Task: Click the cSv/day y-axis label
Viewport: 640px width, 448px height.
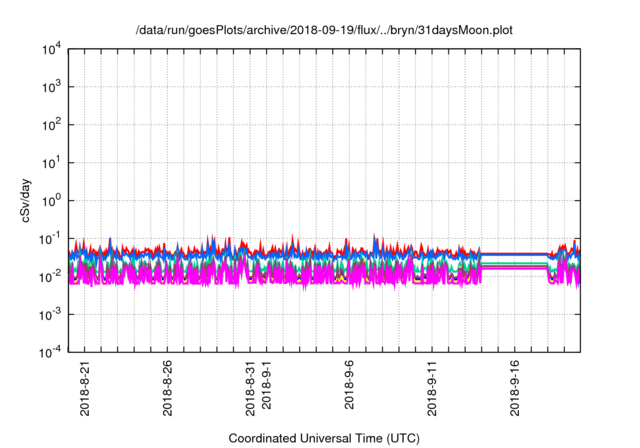Action: click(x=31, y=200)
